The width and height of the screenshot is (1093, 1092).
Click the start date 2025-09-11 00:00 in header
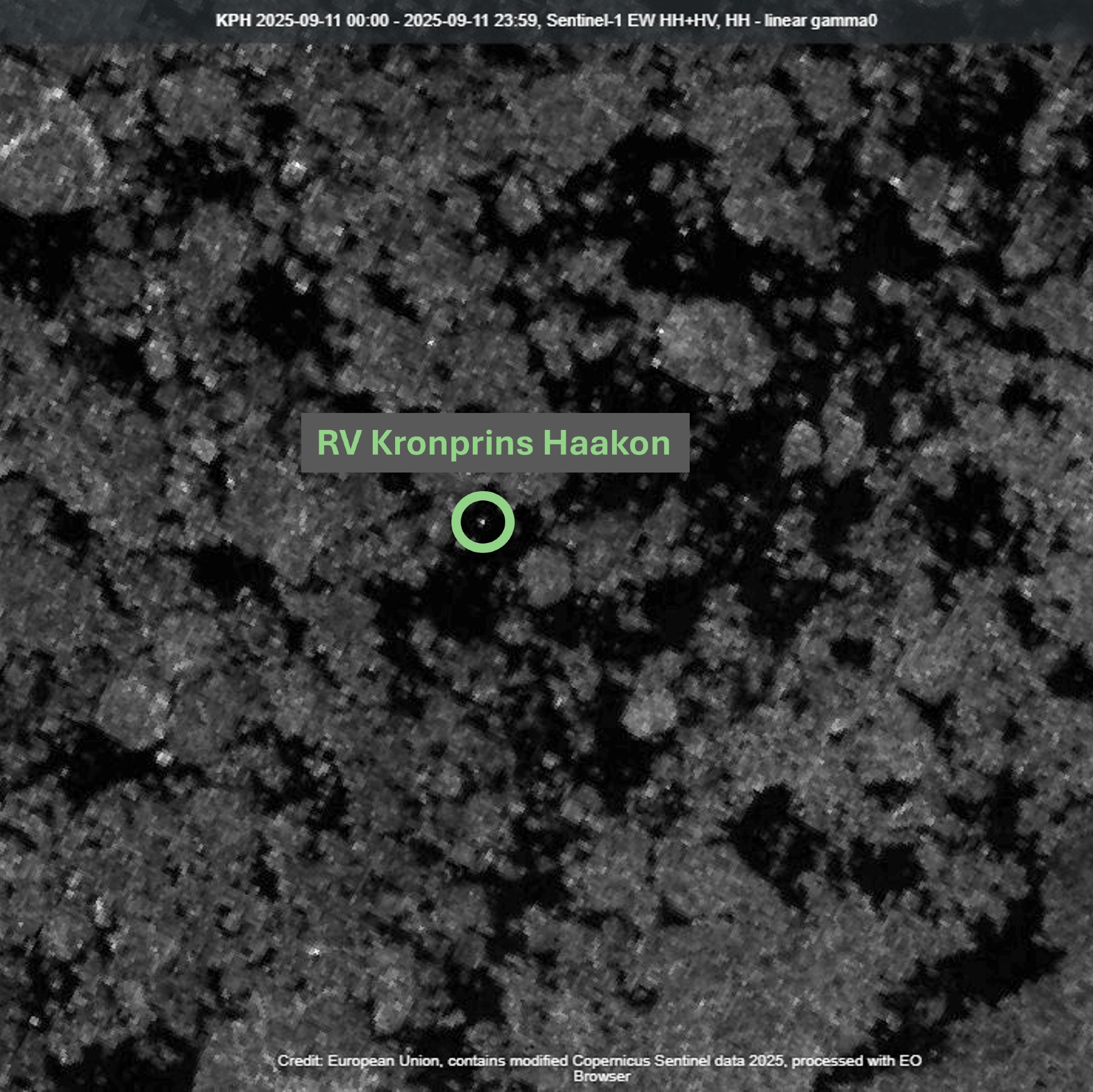322,21
